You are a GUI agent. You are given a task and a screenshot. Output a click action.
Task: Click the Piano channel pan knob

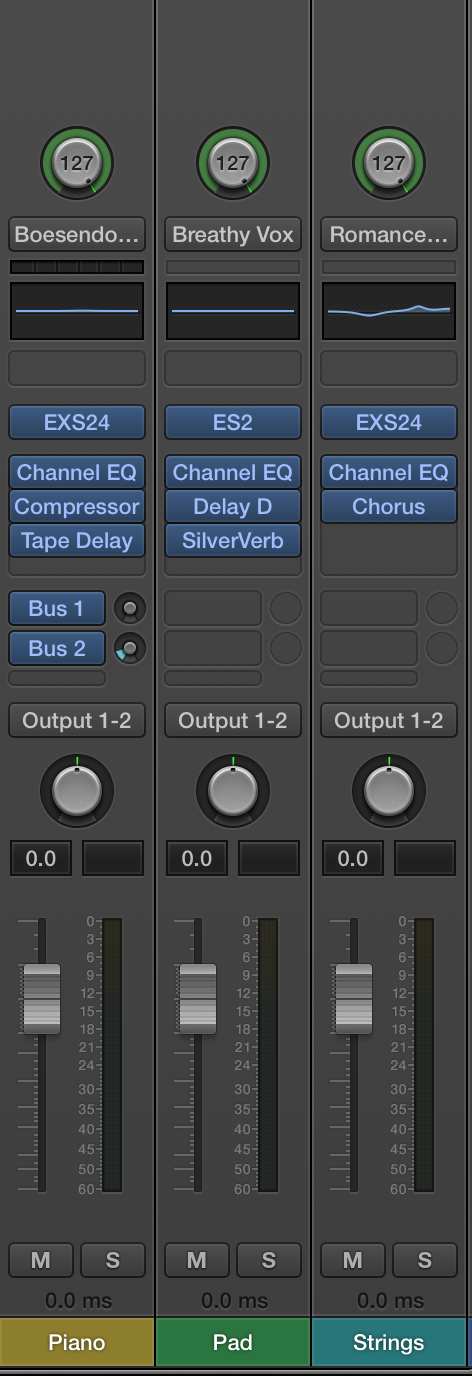[x=77, y=791]
